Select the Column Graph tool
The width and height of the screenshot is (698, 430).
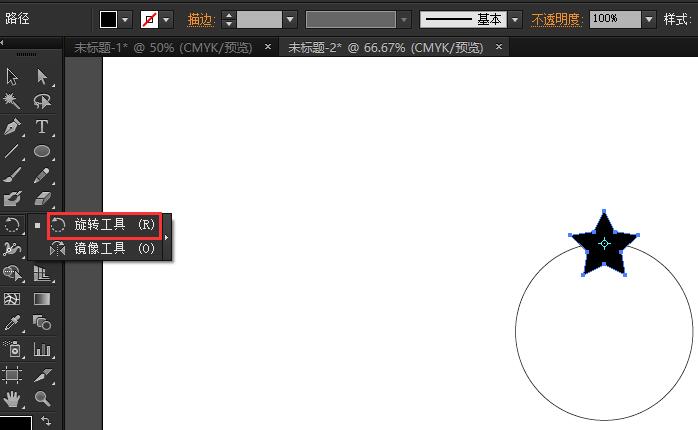tap(42, 349)
